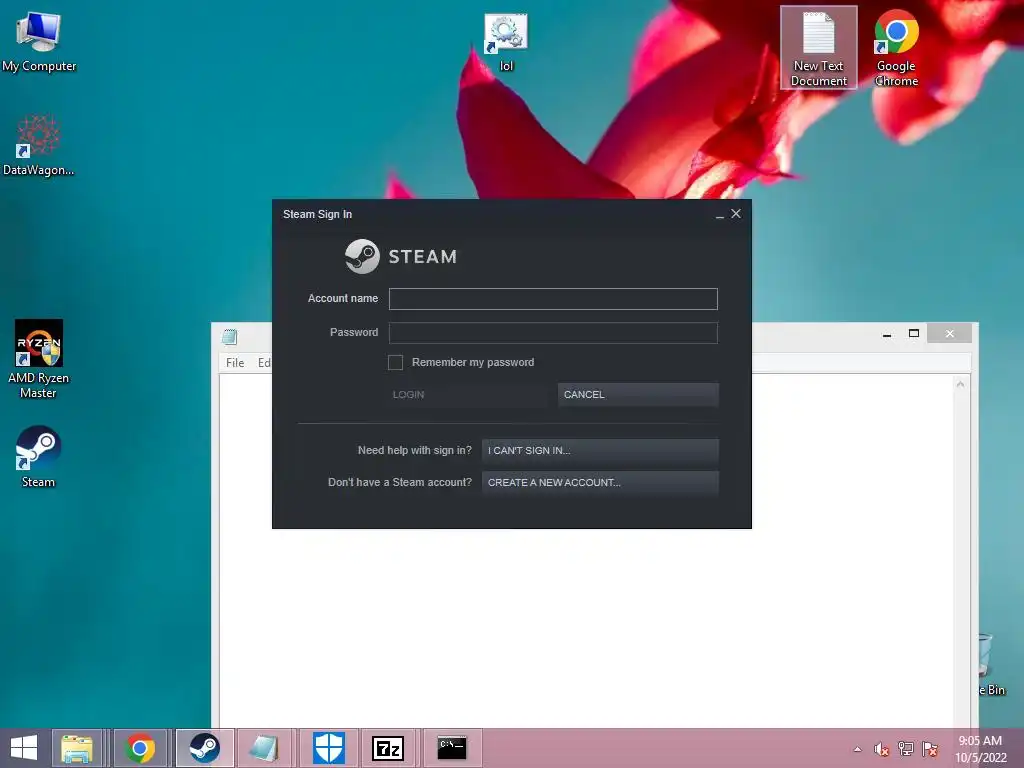Open the My Computer desktop icon
The width and height of the screenshot is (1024, 768).
click(x=39, y=42)
